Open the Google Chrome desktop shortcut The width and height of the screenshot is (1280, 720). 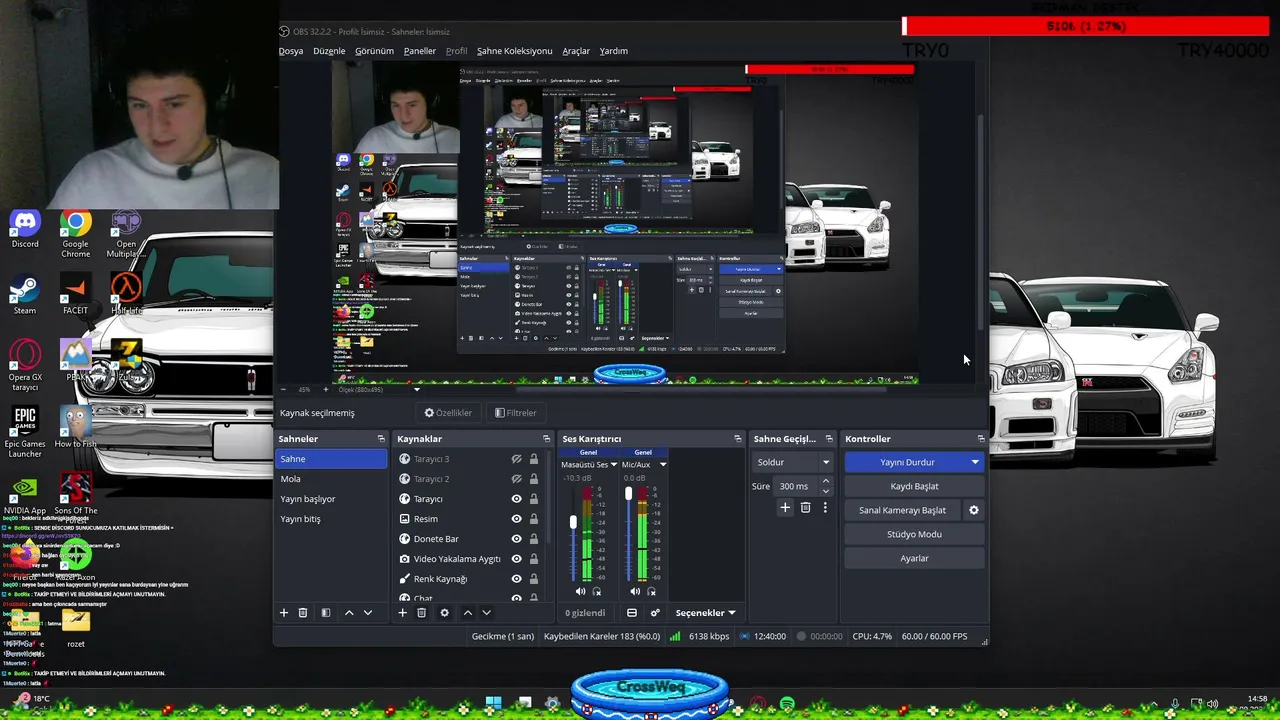[75, 234]
